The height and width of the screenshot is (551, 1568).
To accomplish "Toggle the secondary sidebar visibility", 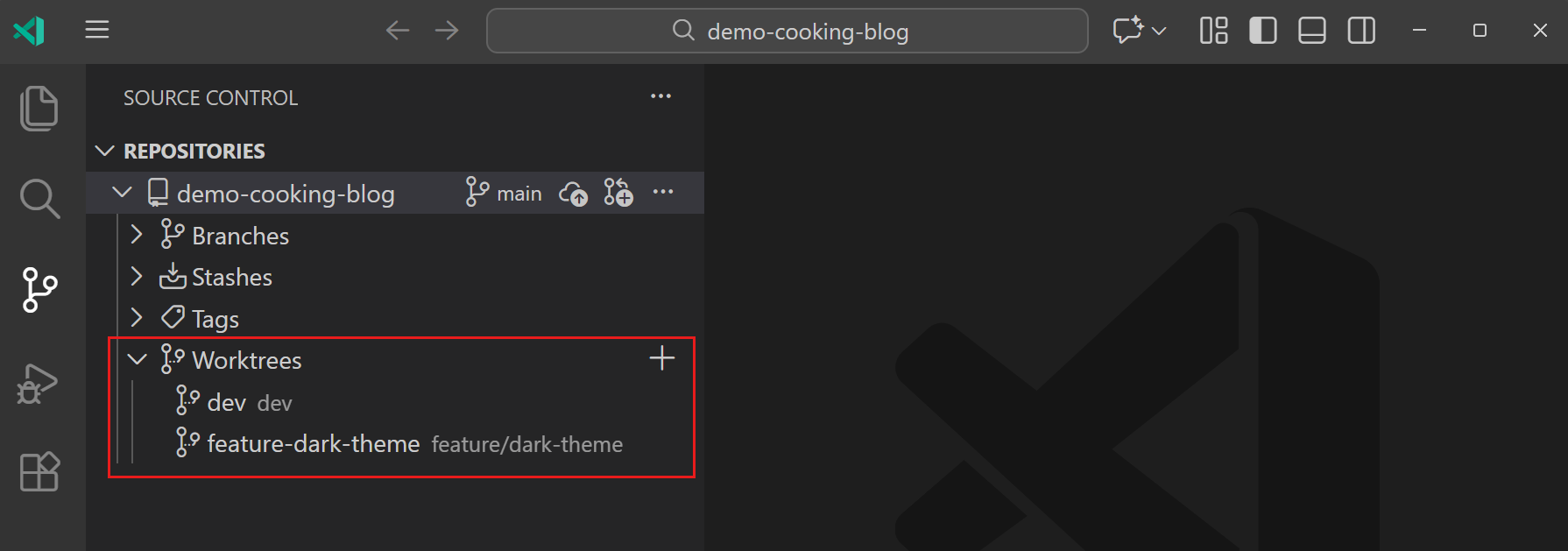I will (1360, 30).
